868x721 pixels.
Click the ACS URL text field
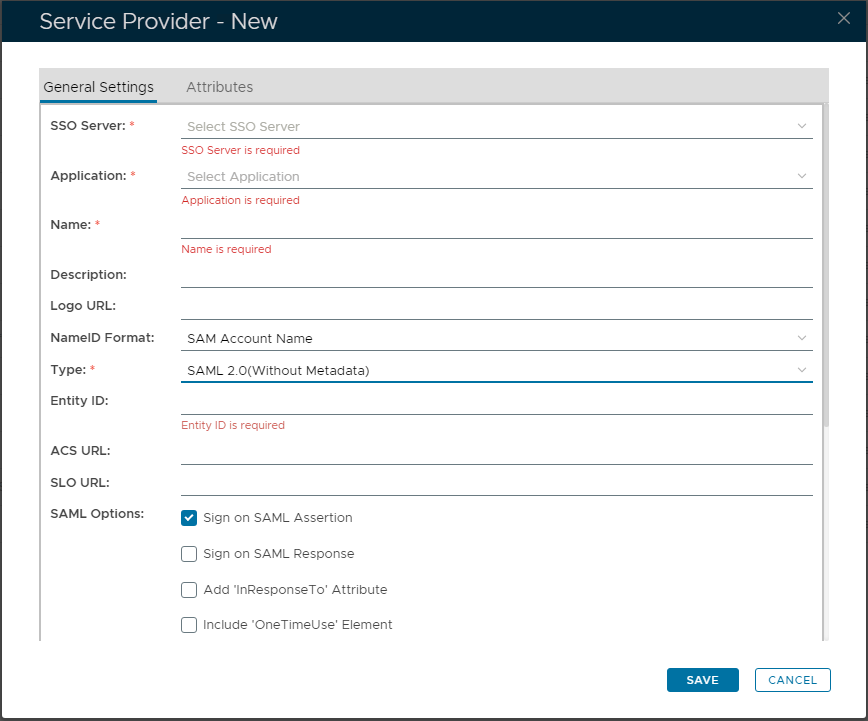coord(496,452)
